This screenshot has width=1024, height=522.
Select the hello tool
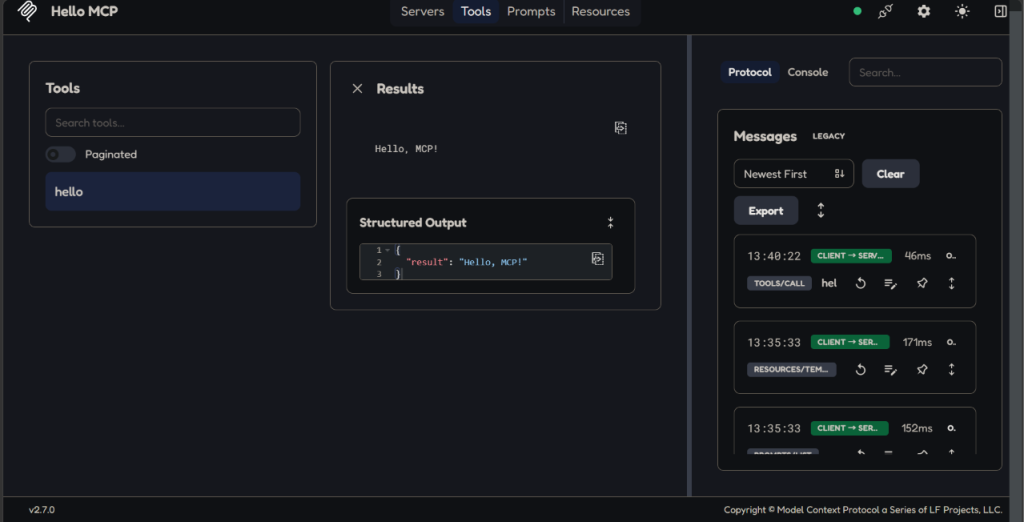172,191
